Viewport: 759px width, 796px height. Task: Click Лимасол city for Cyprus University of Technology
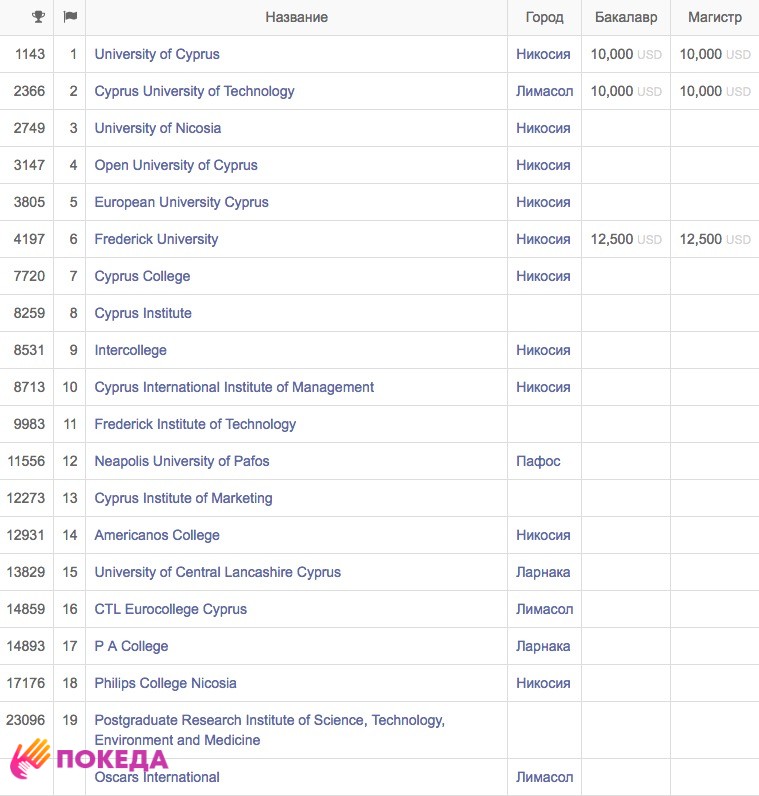click(x=544, y=91)
